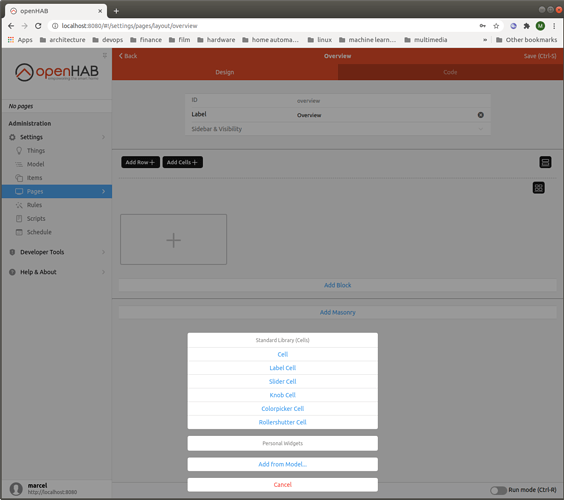The width and height of the screenshot is (564, 500).
Task: Pick the plain Cell option
Action: click(x=283, y=354)
